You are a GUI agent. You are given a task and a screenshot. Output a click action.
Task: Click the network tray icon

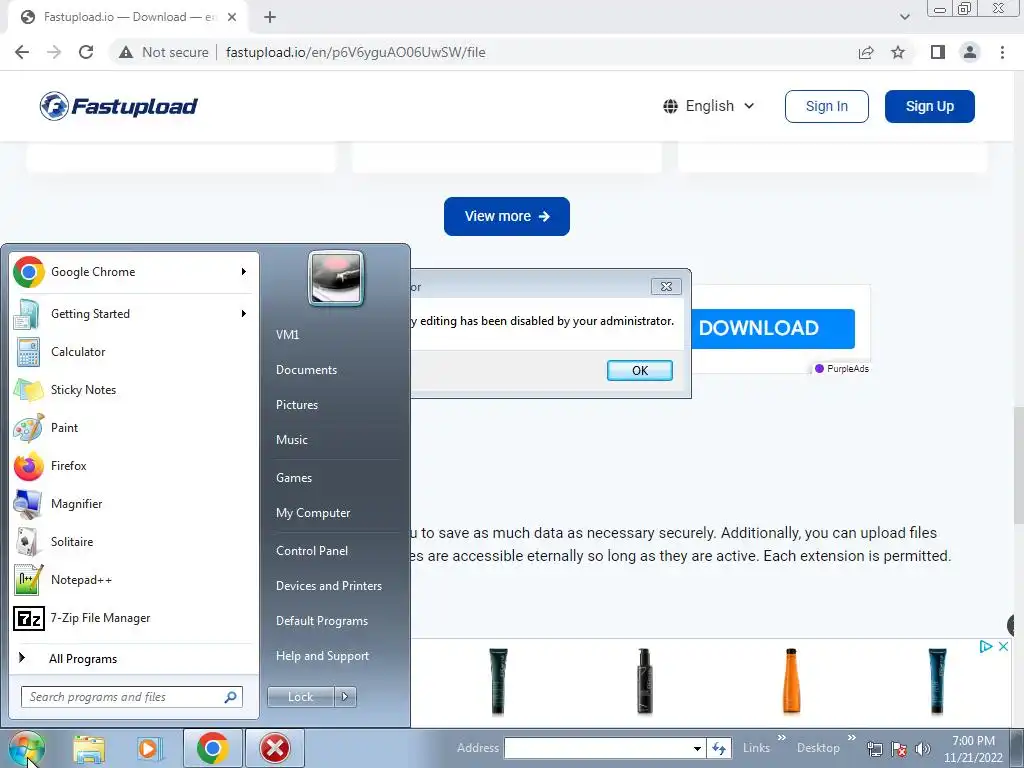tap(874, 749)
